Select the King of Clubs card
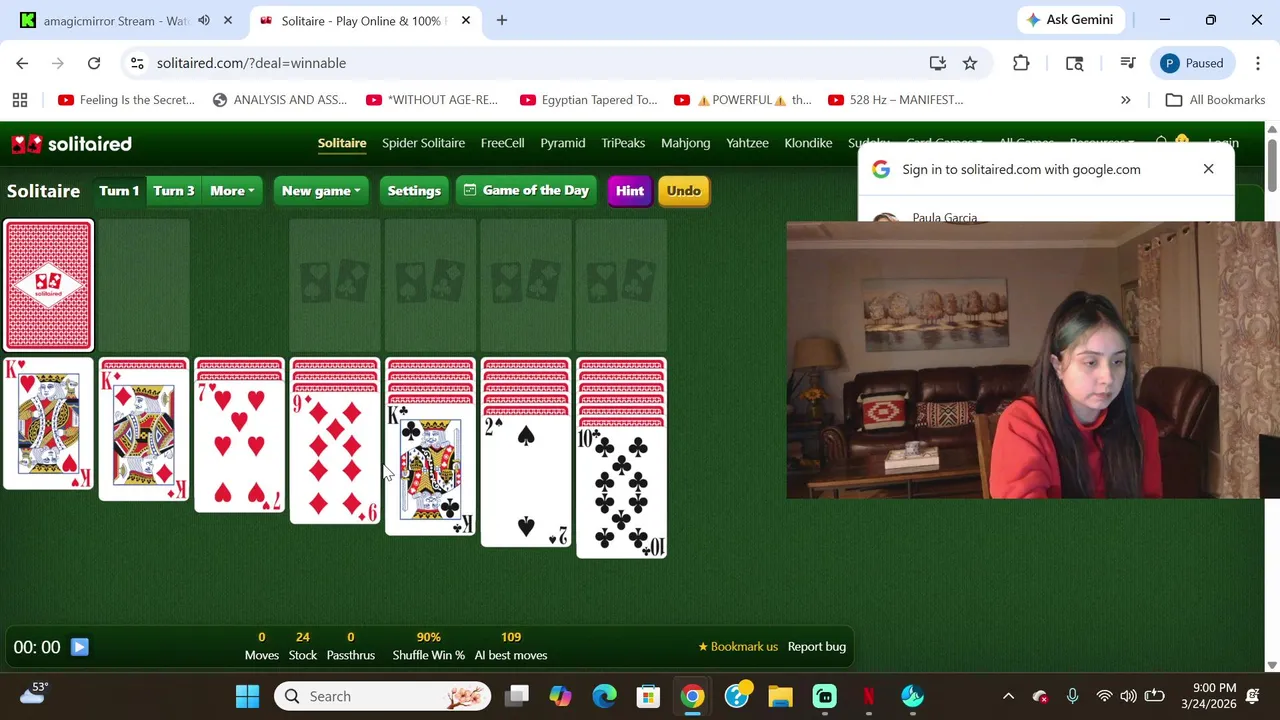The image size is (1280, 720). click(x=431, y=469)
